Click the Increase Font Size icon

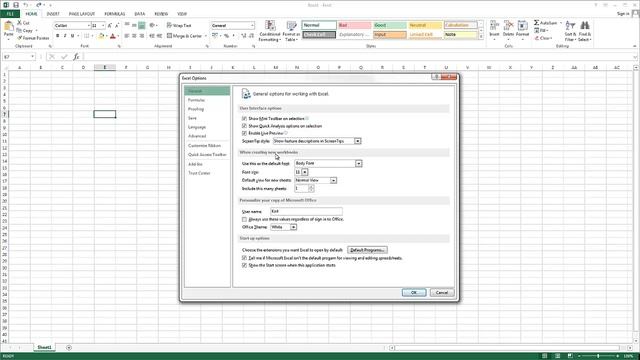click(x=109, y=25)
